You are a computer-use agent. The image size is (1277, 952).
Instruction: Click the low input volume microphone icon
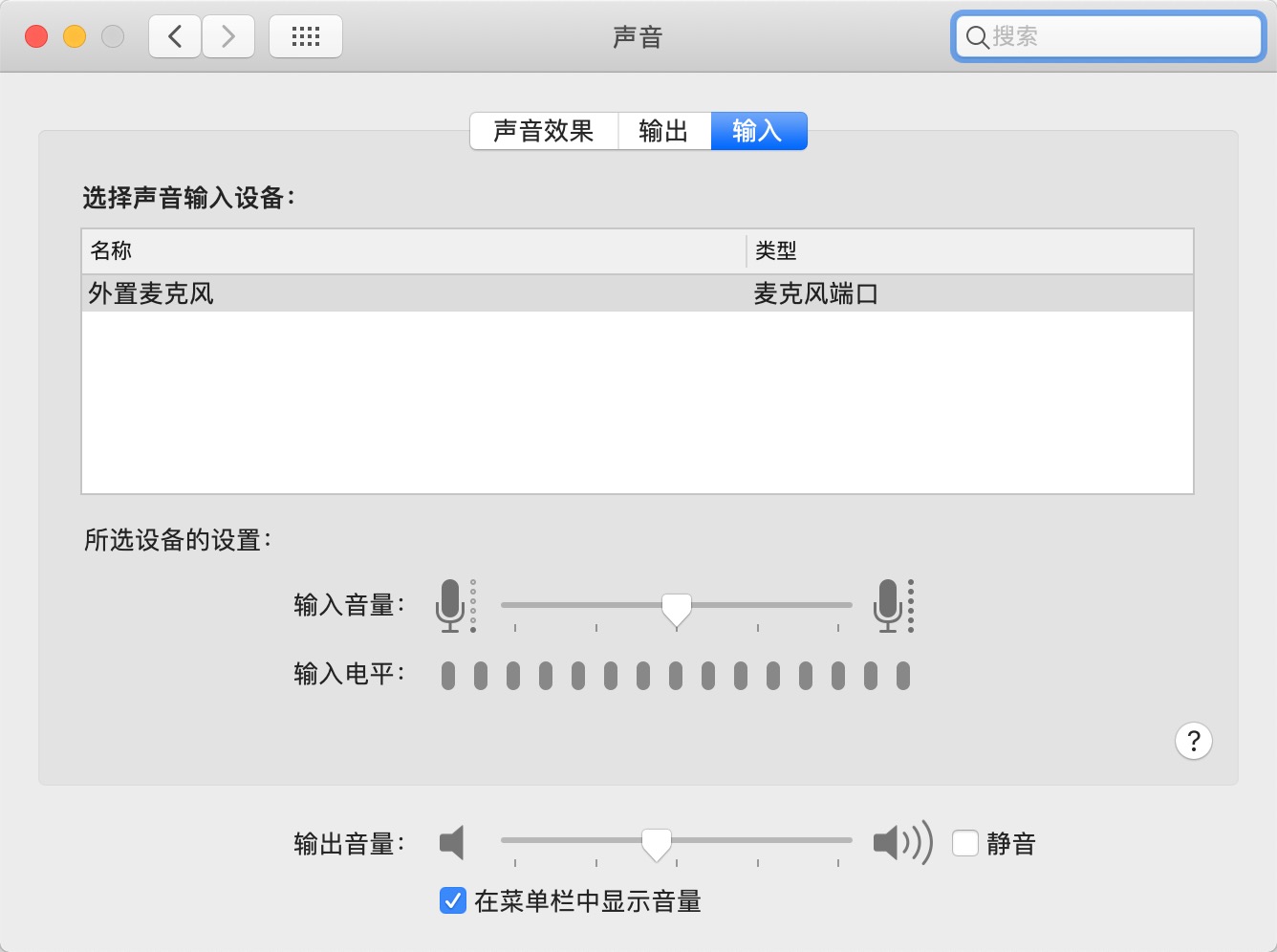451,605
